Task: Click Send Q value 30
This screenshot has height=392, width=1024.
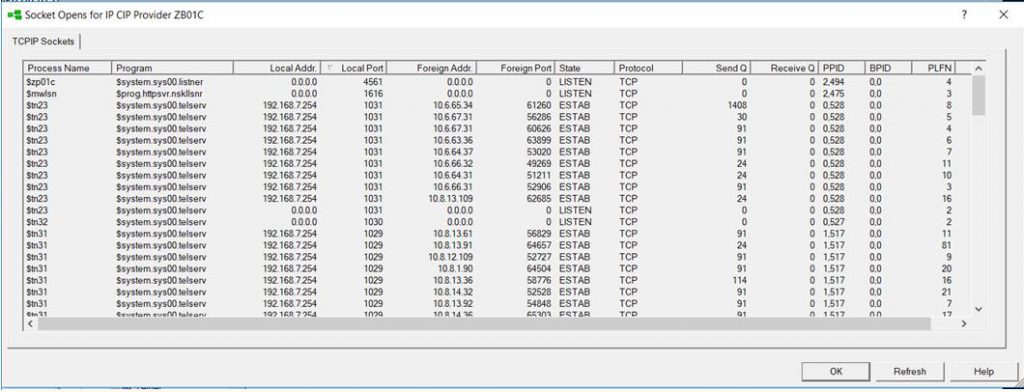Action: (x=743, y=117)
